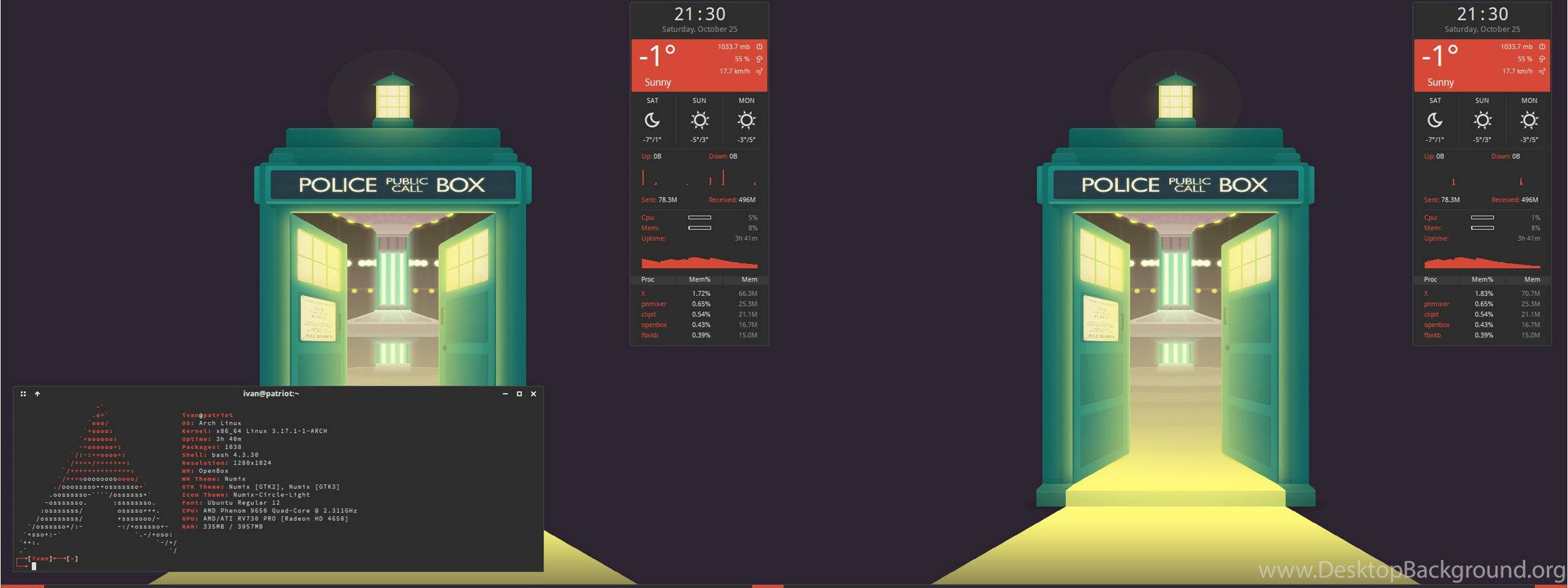The width and height of the screenshot is (1568, 588).
Task: Click the pressure gauge icon beside 1033.7 mb, left widget
Action: (x=759, y=47)
